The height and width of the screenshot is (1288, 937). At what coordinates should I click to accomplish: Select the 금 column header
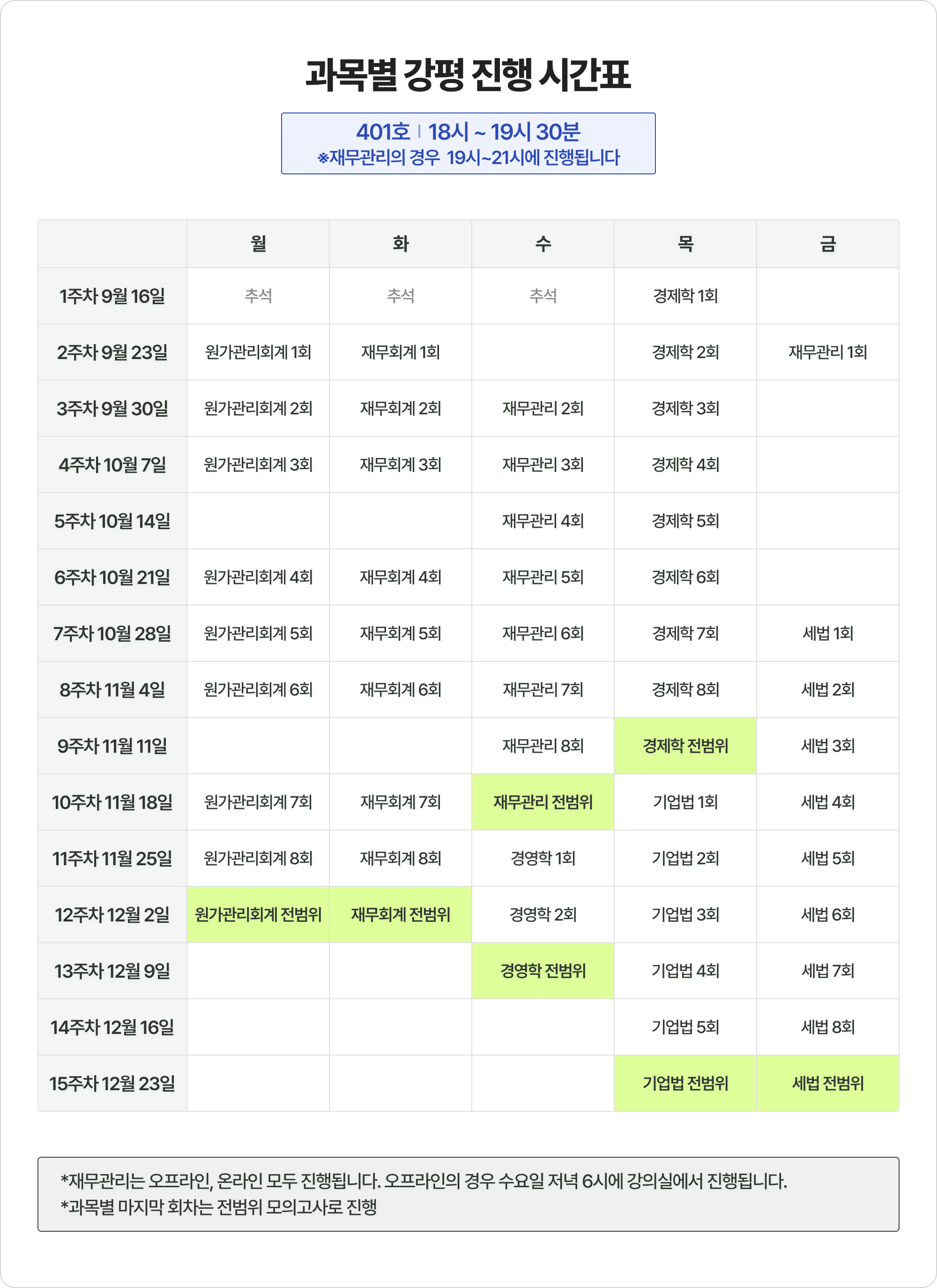(x=827, y=244)
